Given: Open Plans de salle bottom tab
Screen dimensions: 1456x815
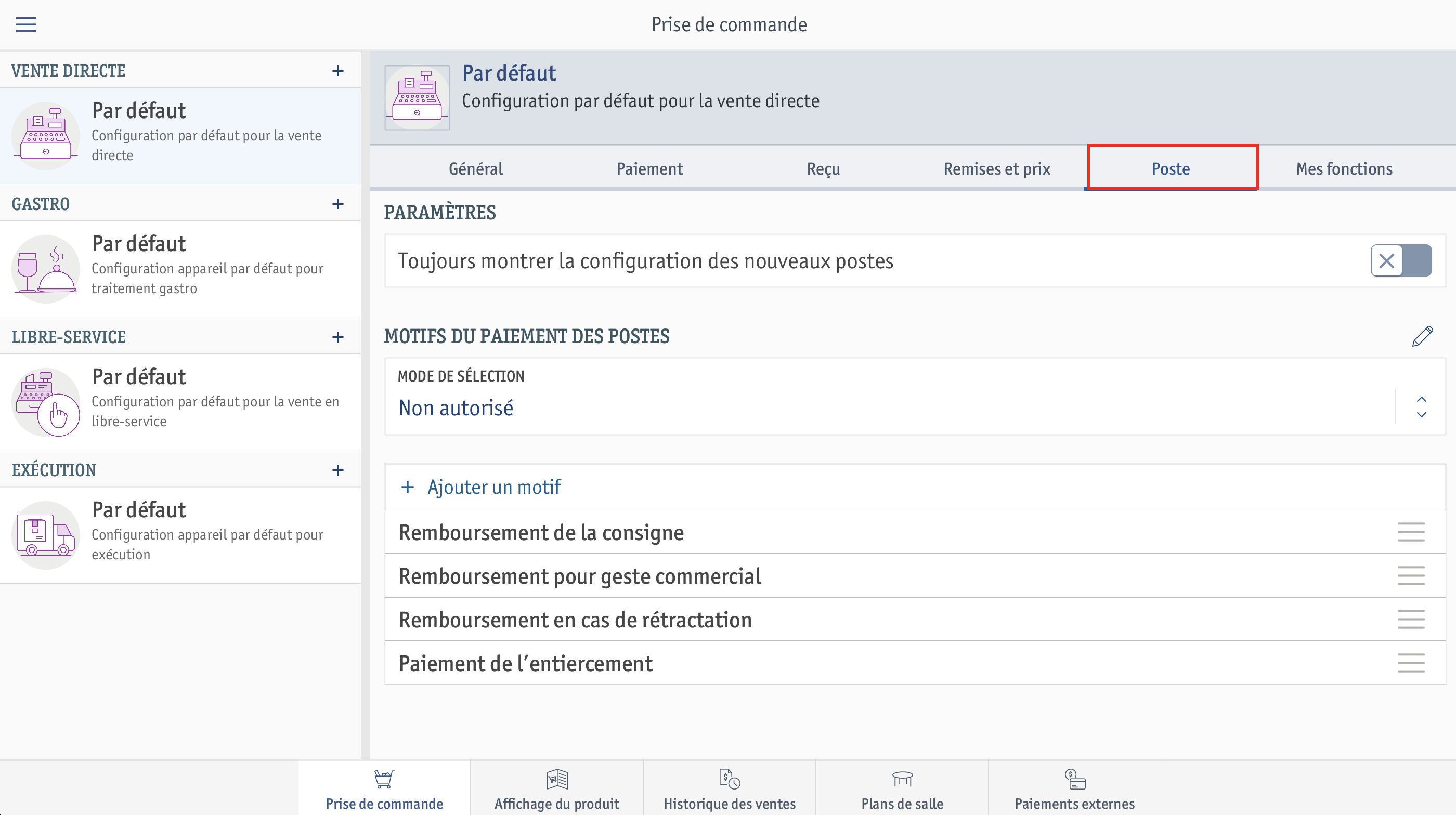Looking at the screenshot, I should [x=902, y=787].
